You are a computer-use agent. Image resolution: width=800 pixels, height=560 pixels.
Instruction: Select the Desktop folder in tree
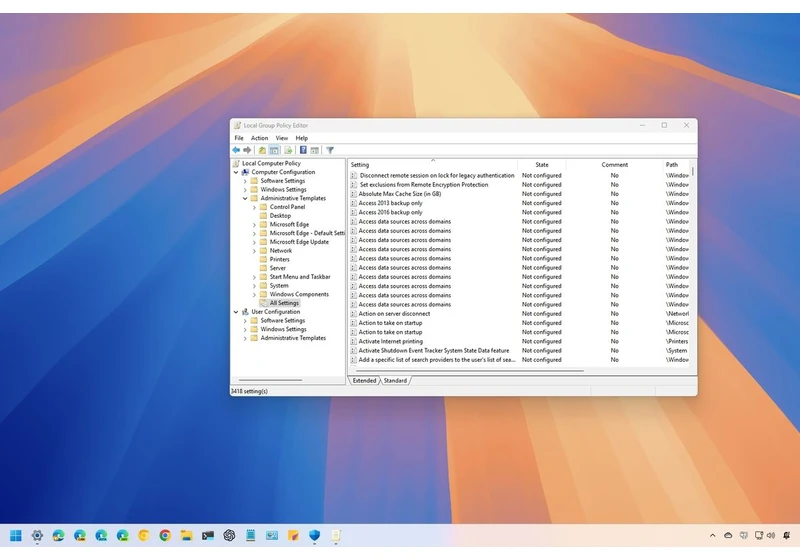pos(280,216)
